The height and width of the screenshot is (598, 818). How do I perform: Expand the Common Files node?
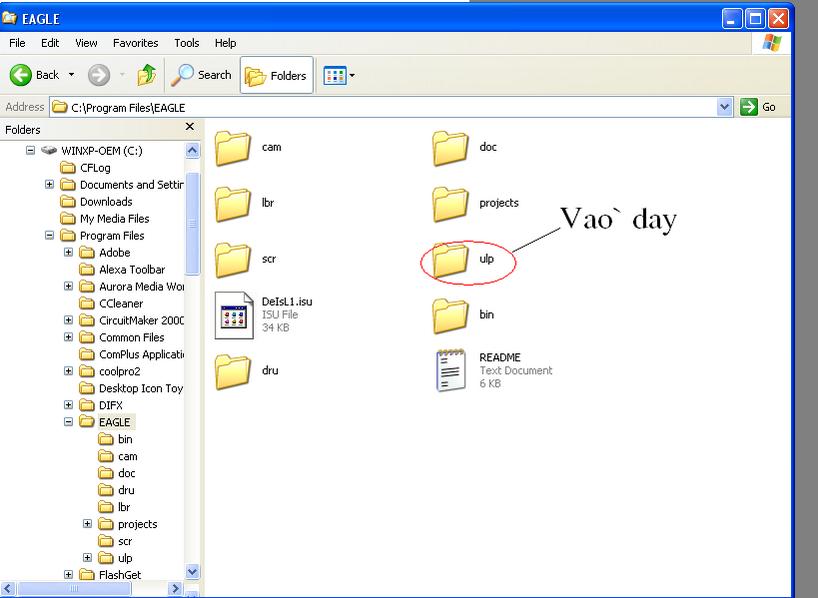68,337
